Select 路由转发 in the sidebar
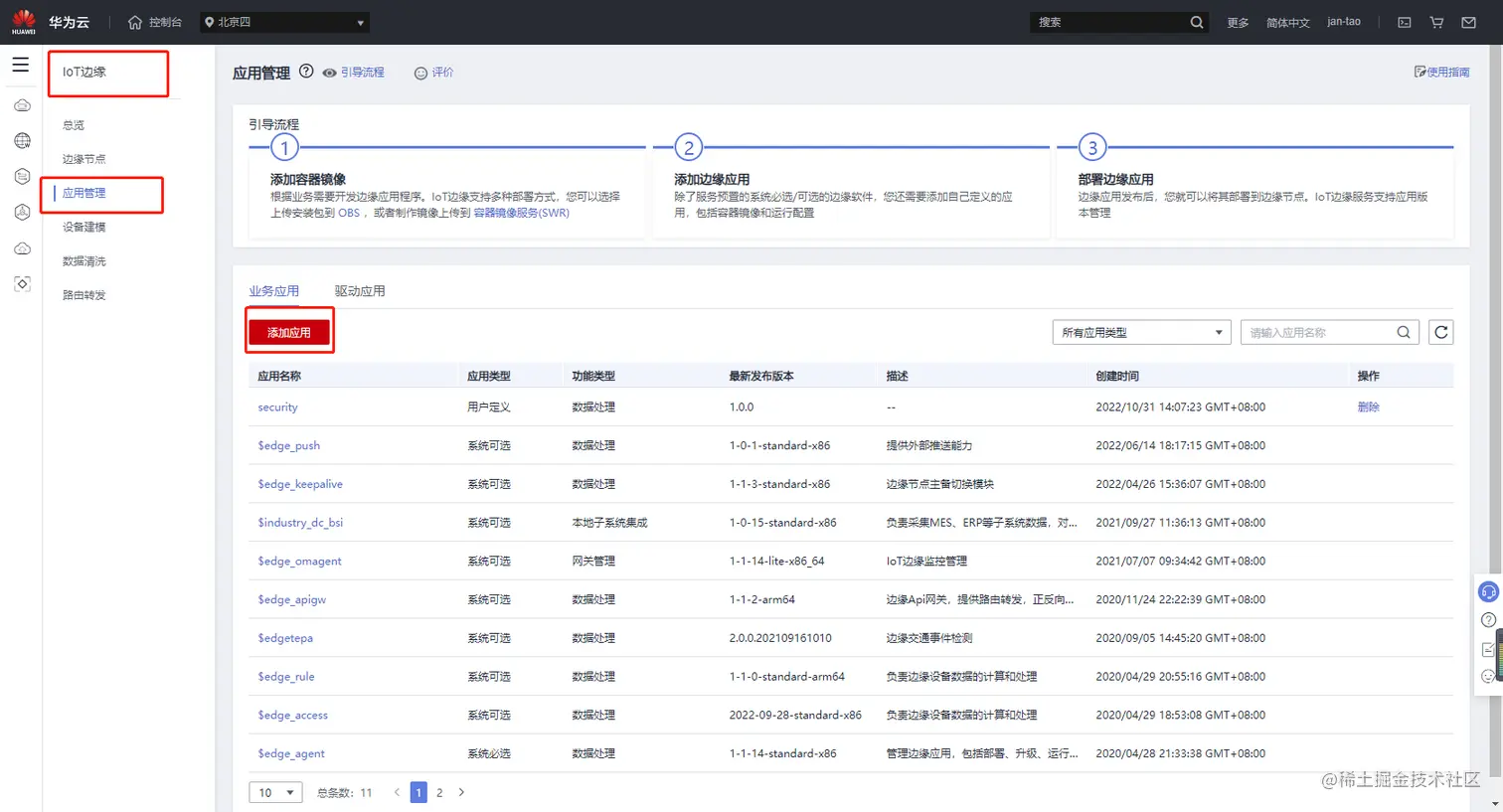The image size is (1503, 812). click(x=83, y=295)
